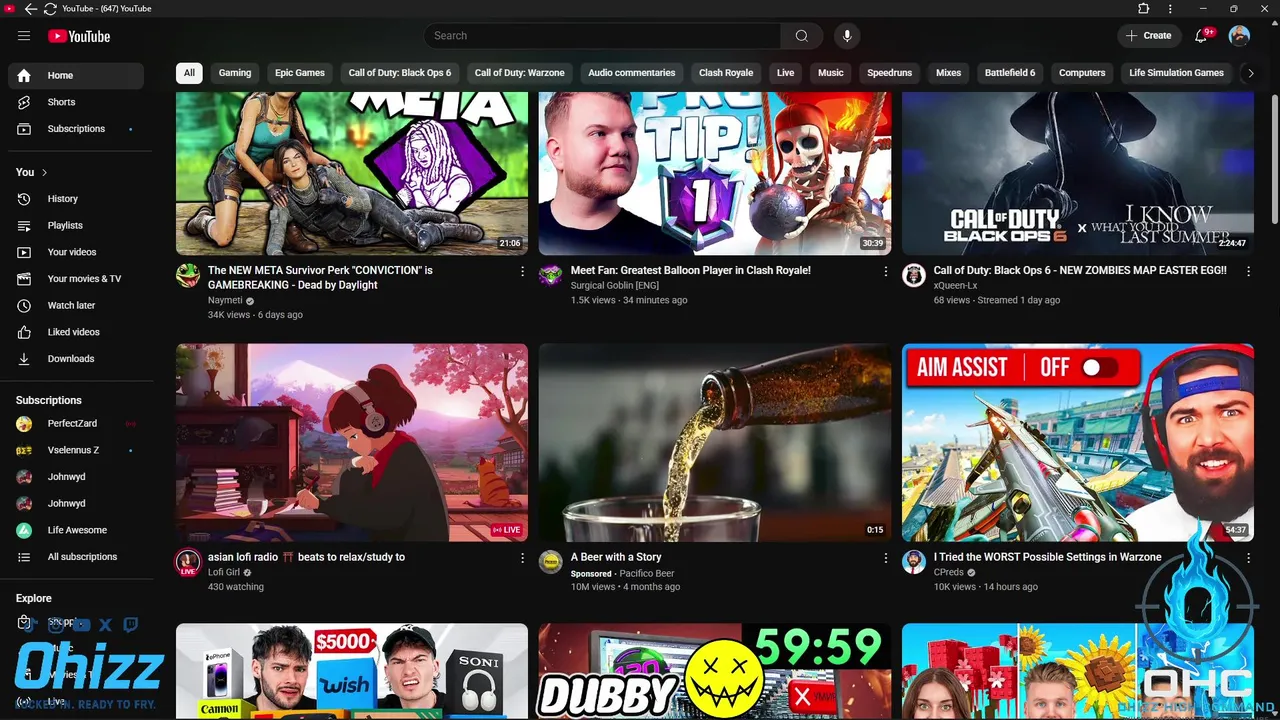Play the A Beer with a Story thumbnail
The width and height of the screenshot is (1280, 720).
point(715,442)
